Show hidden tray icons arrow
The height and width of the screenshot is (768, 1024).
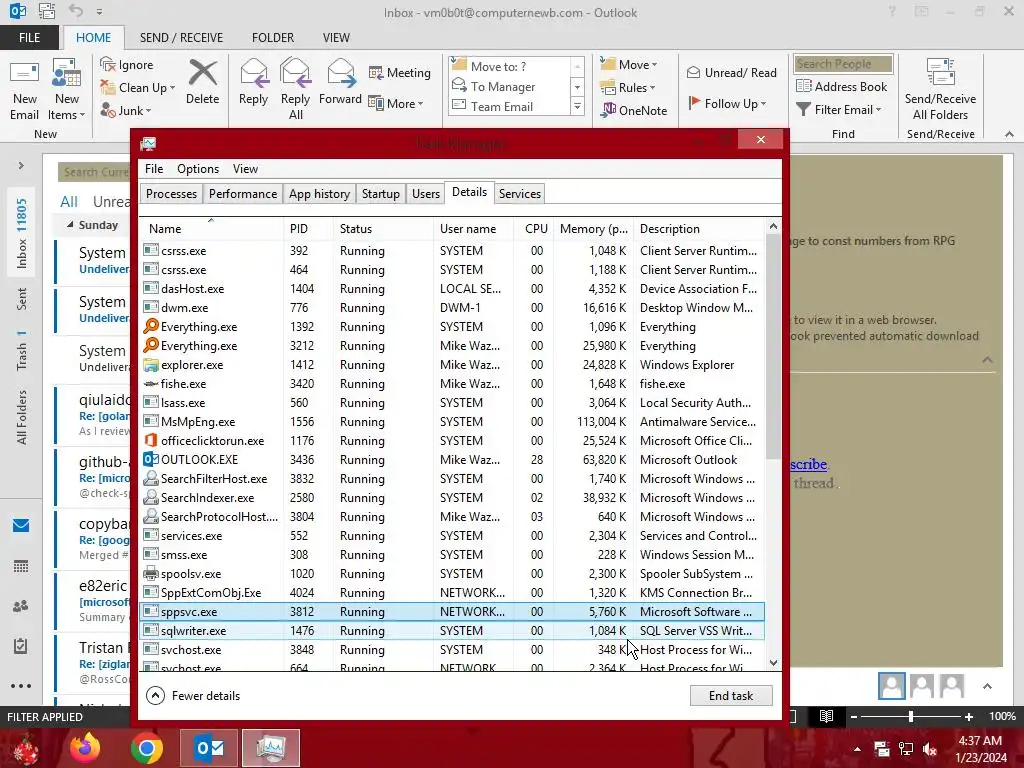(x=857, y=749)
